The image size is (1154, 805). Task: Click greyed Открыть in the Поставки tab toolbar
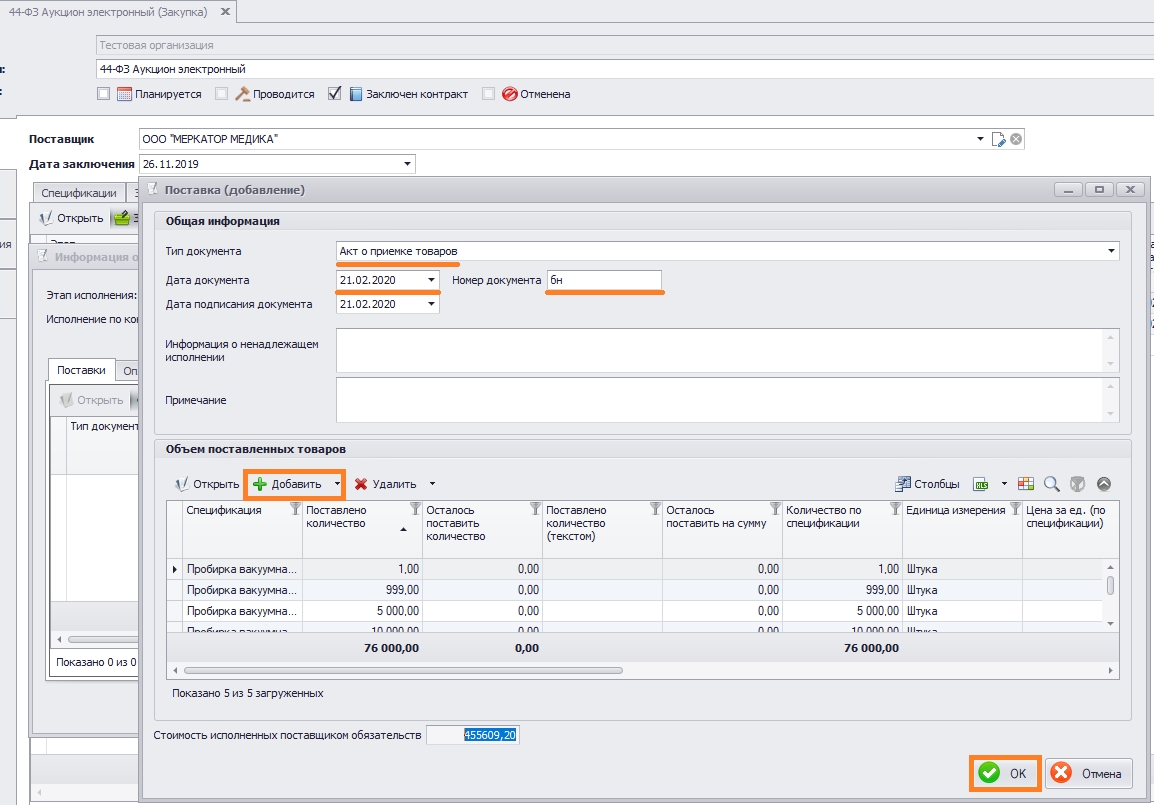(x=91, y=400)
